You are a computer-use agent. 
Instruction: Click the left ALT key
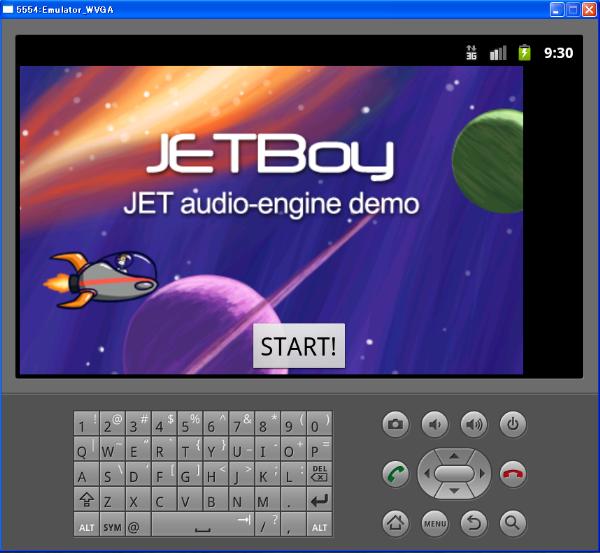(x=86, y=524)
